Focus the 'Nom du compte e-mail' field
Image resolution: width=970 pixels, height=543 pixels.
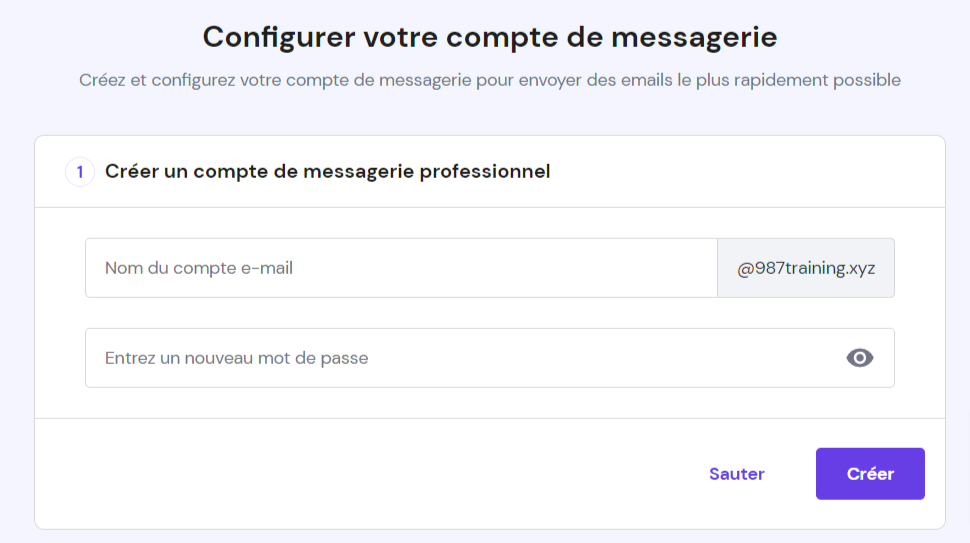[400, 268]
